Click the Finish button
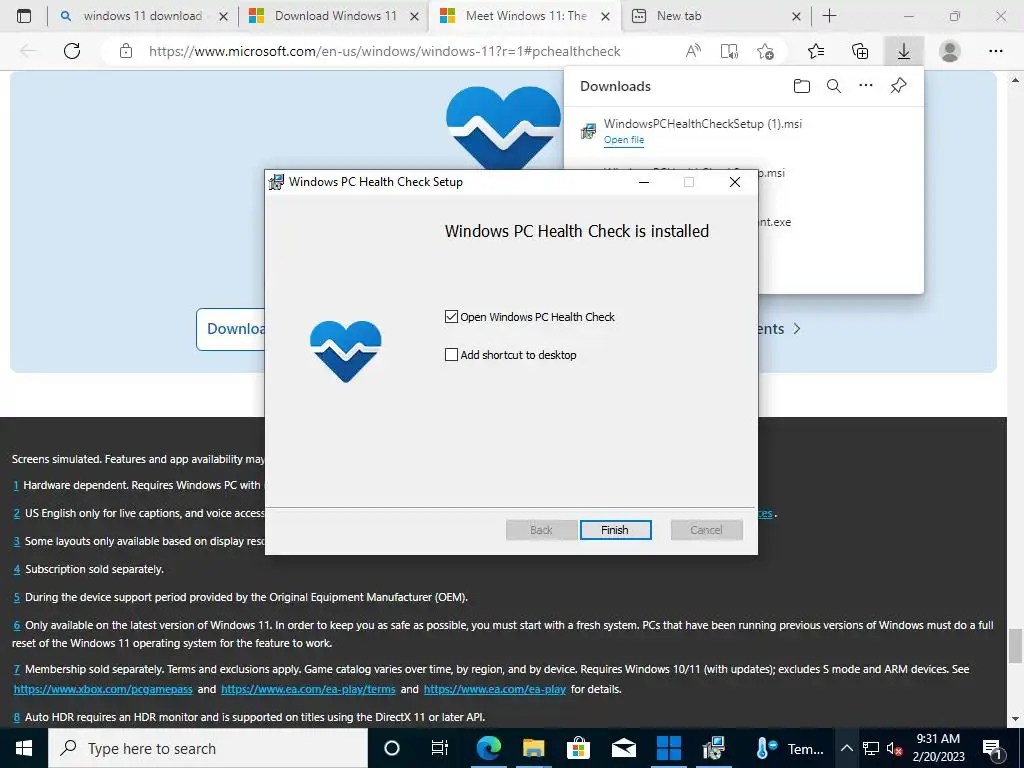 [615, 530]
